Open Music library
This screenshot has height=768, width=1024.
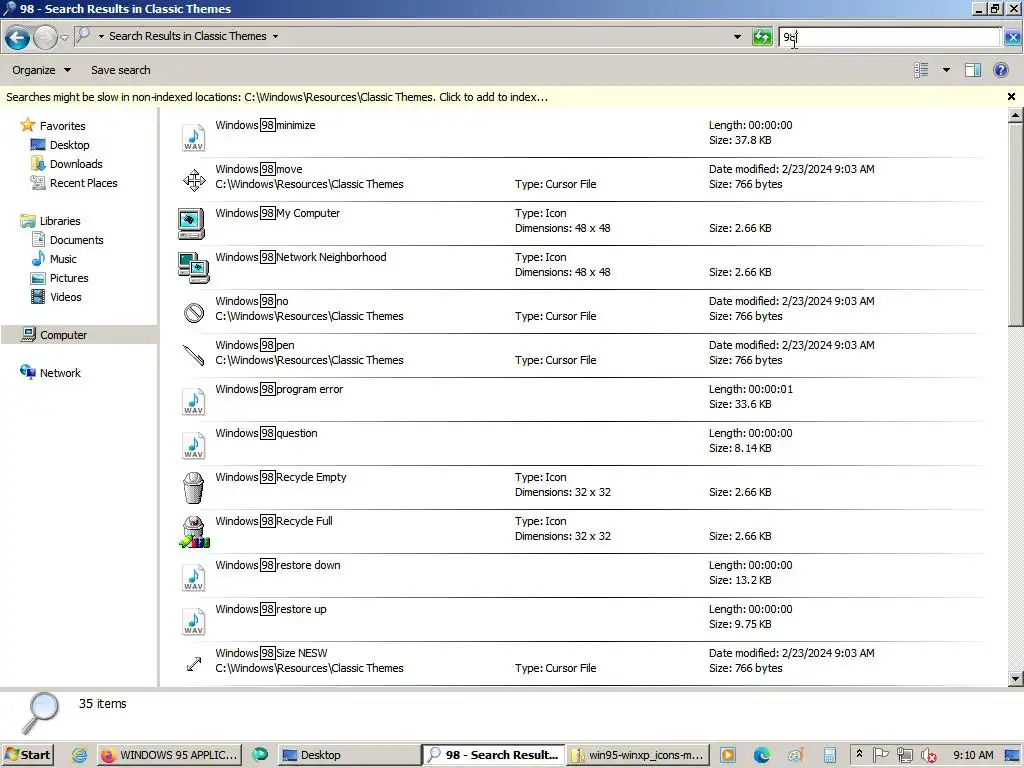pos(63,259)
